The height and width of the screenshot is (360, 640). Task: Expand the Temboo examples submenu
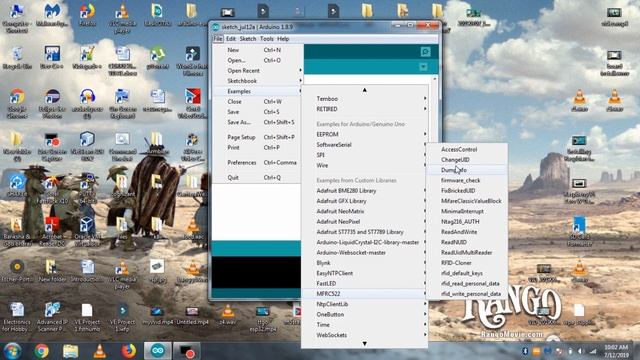[x=364, y=99]
